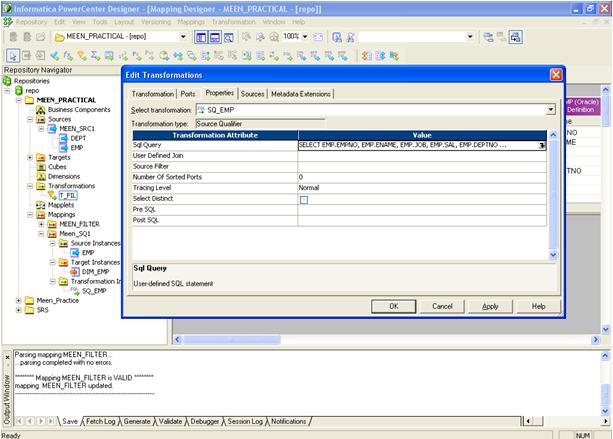Switch to the Ports tab

pos(188,93)
